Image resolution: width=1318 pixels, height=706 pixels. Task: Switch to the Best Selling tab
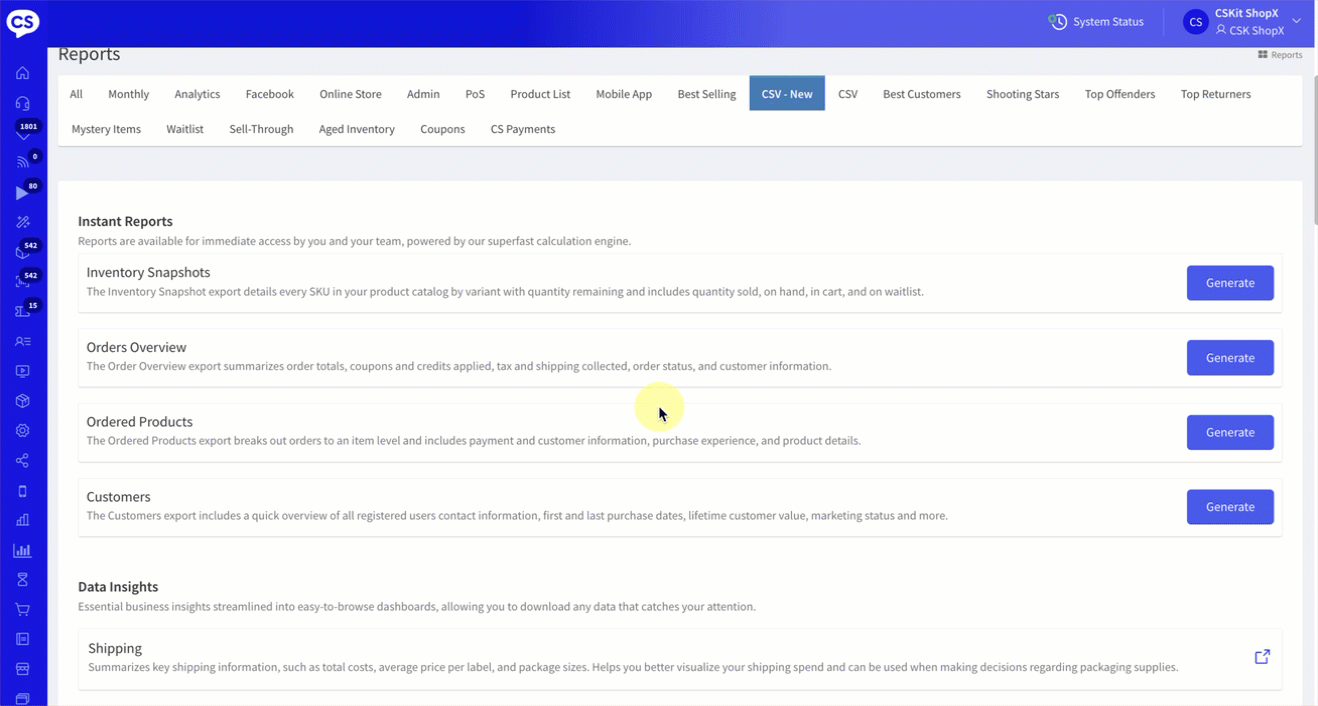point(706,94)
